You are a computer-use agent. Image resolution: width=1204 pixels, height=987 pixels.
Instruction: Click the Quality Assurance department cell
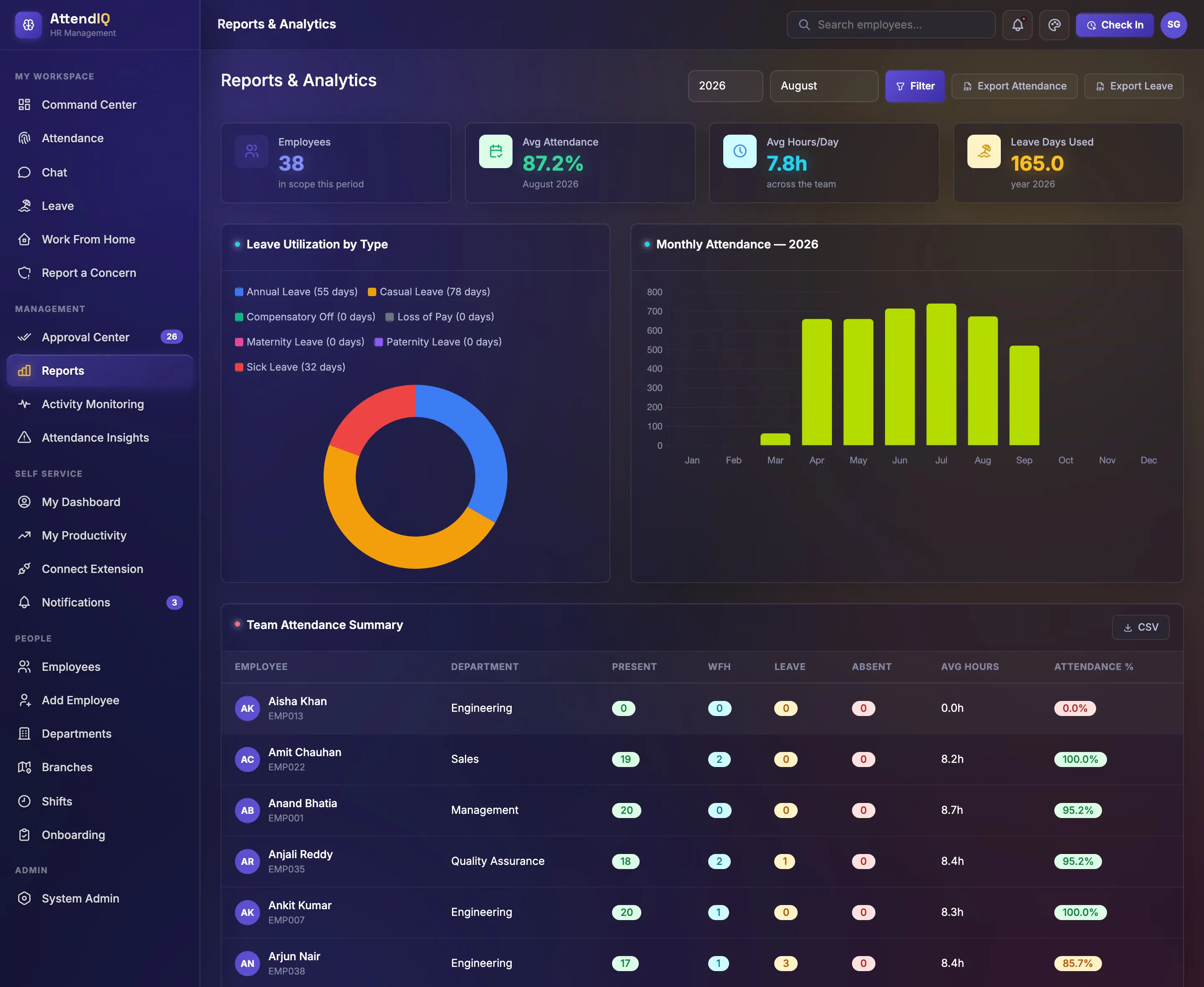pos(497,862)
